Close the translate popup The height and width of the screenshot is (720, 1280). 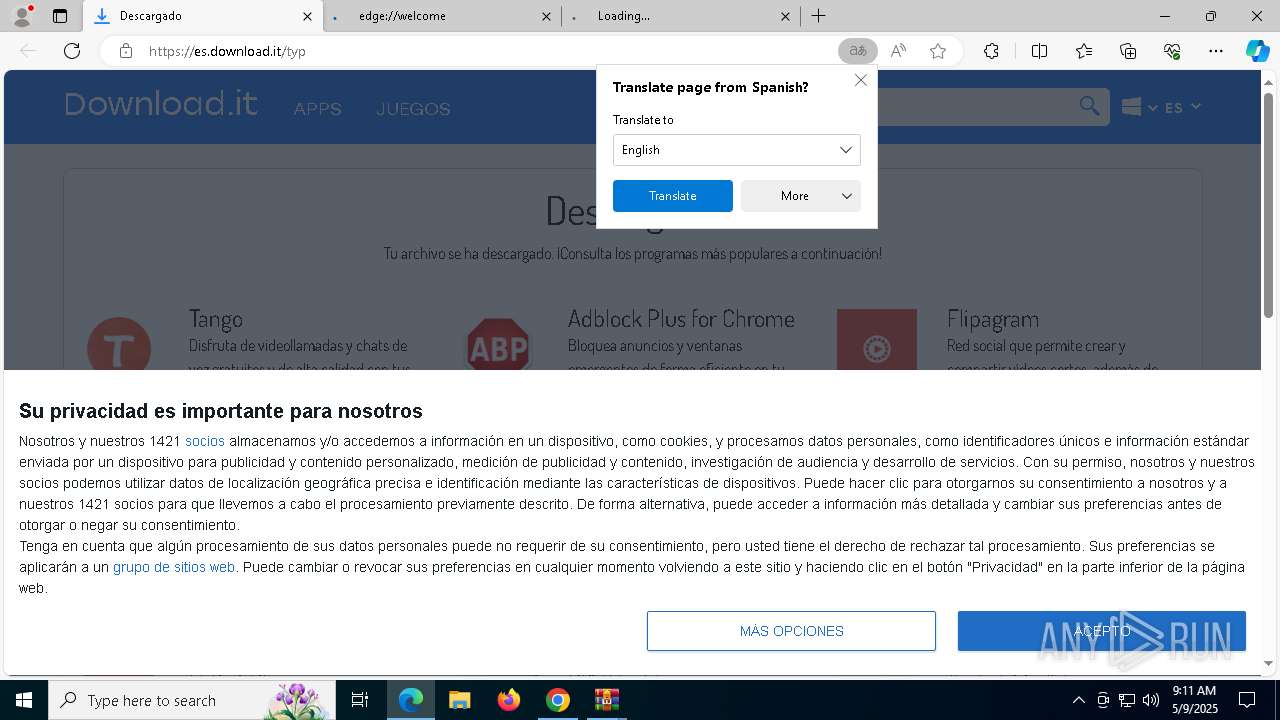point(860,80)
